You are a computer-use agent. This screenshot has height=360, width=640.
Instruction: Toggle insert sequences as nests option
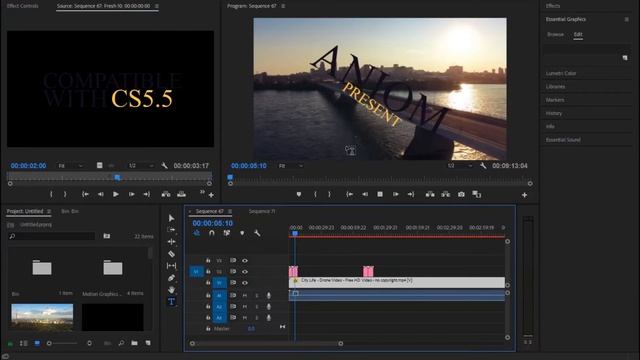(x=196, y=233)
